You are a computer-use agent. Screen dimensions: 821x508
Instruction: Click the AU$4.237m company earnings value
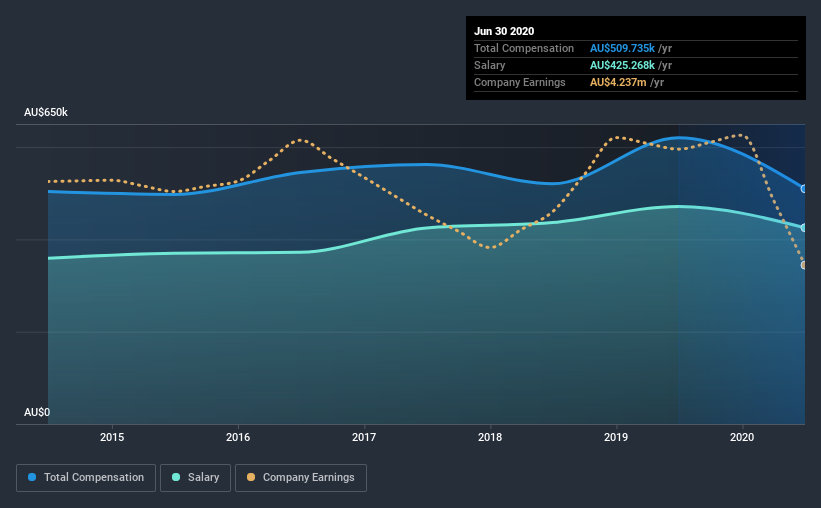click(x=618, y=82)
